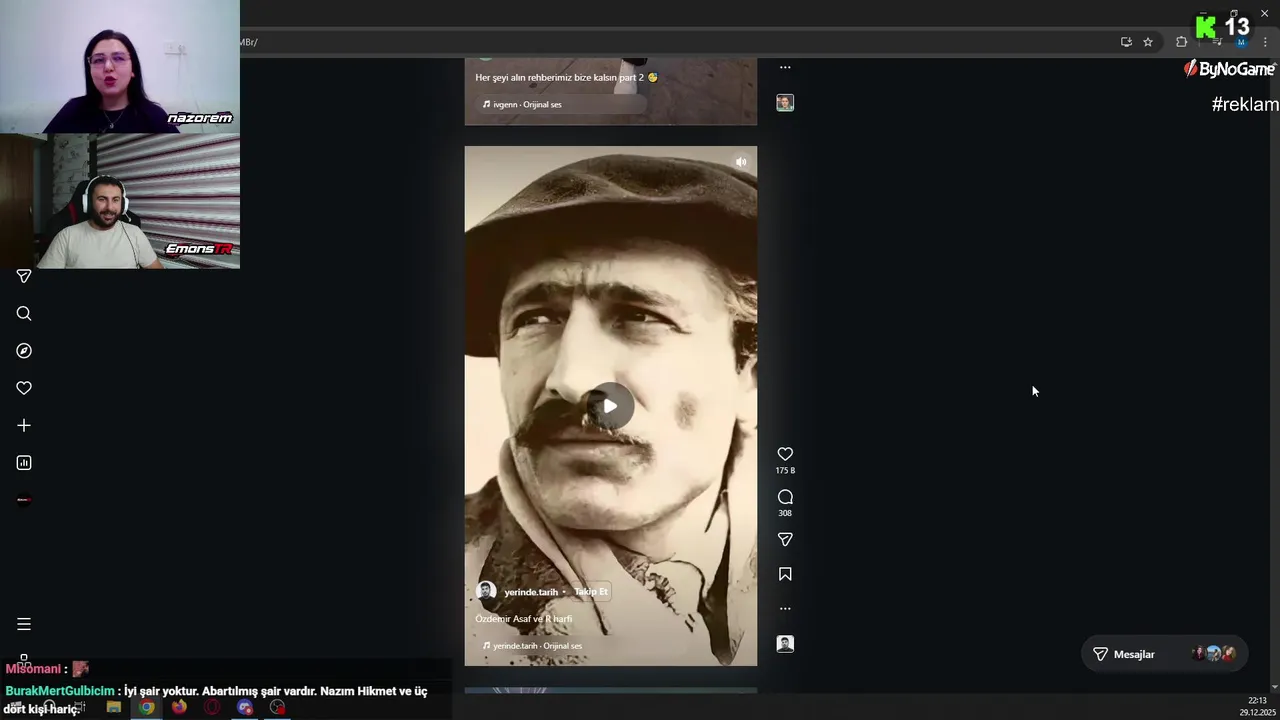This screenshot has height=720, width=1280.
Task: Open comments on the reel
Action: (785, 497)
